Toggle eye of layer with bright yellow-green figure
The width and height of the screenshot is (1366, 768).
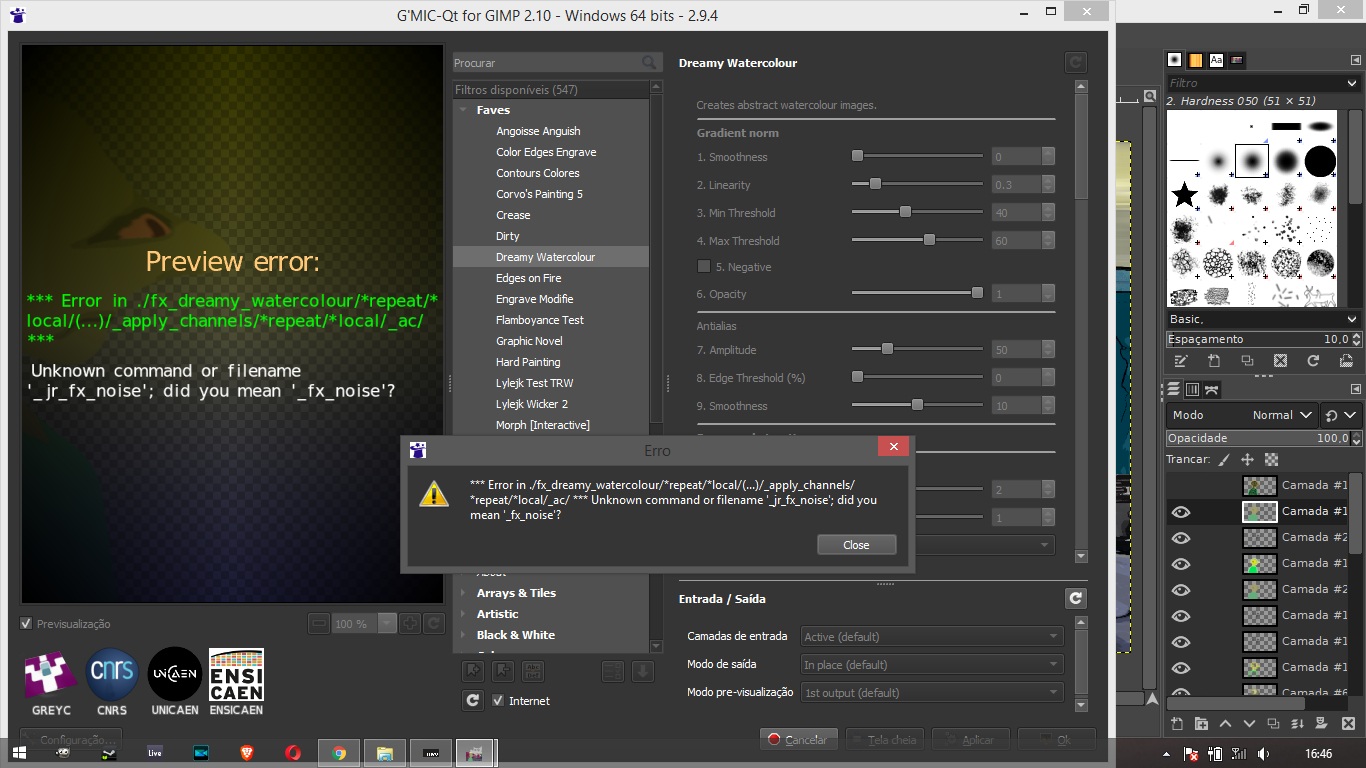click(1181, 563)
